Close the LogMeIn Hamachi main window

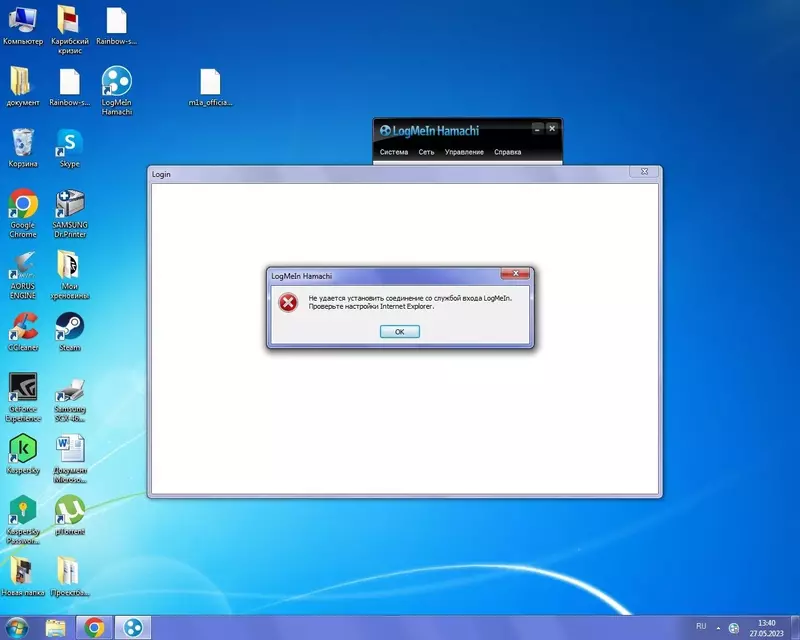(x=552, y=129)
